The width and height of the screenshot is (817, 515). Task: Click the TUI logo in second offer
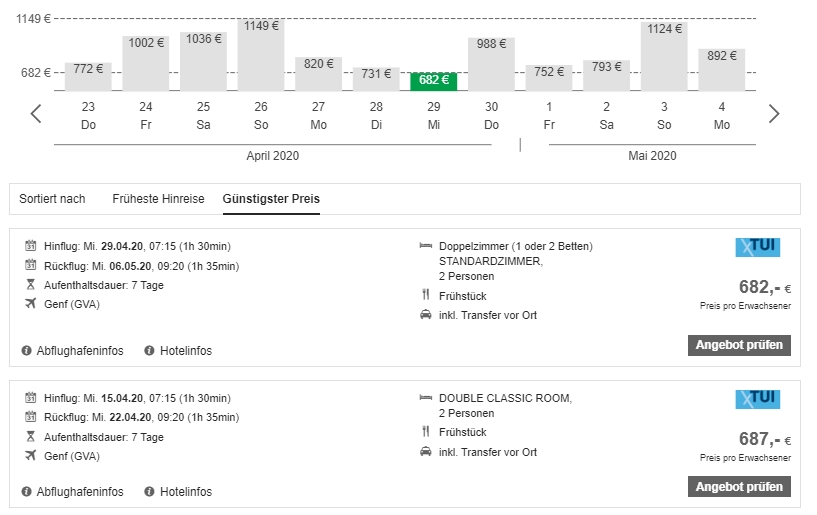(757, 399)
